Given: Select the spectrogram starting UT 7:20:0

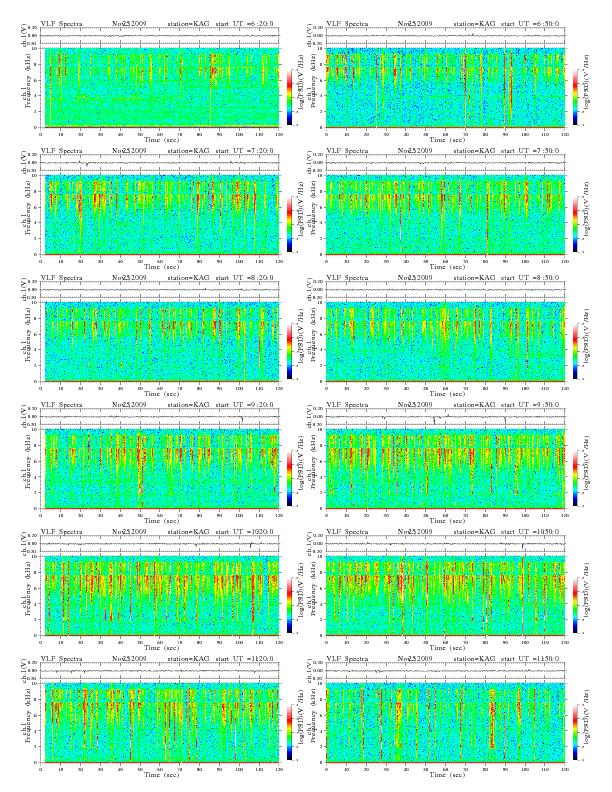Looking at the screenshot, I should click(160, 215).
